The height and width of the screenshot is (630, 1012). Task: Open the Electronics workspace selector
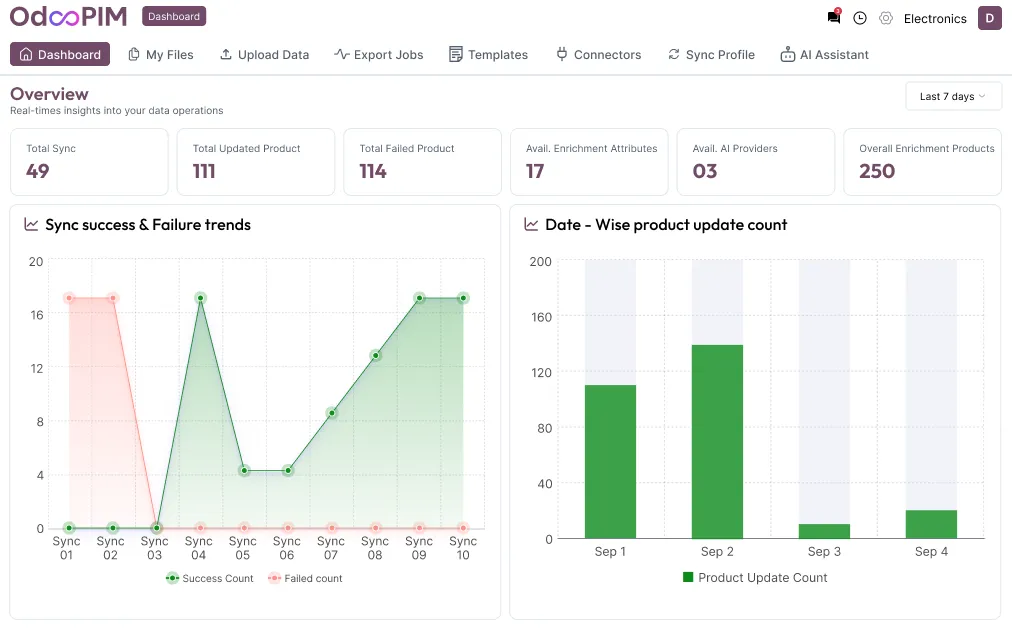[x=934, y=18]
